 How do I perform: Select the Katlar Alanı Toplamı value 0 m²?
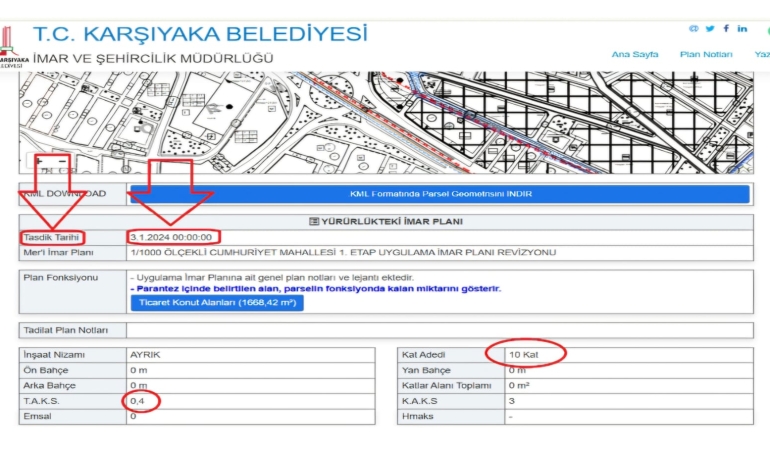519,386
